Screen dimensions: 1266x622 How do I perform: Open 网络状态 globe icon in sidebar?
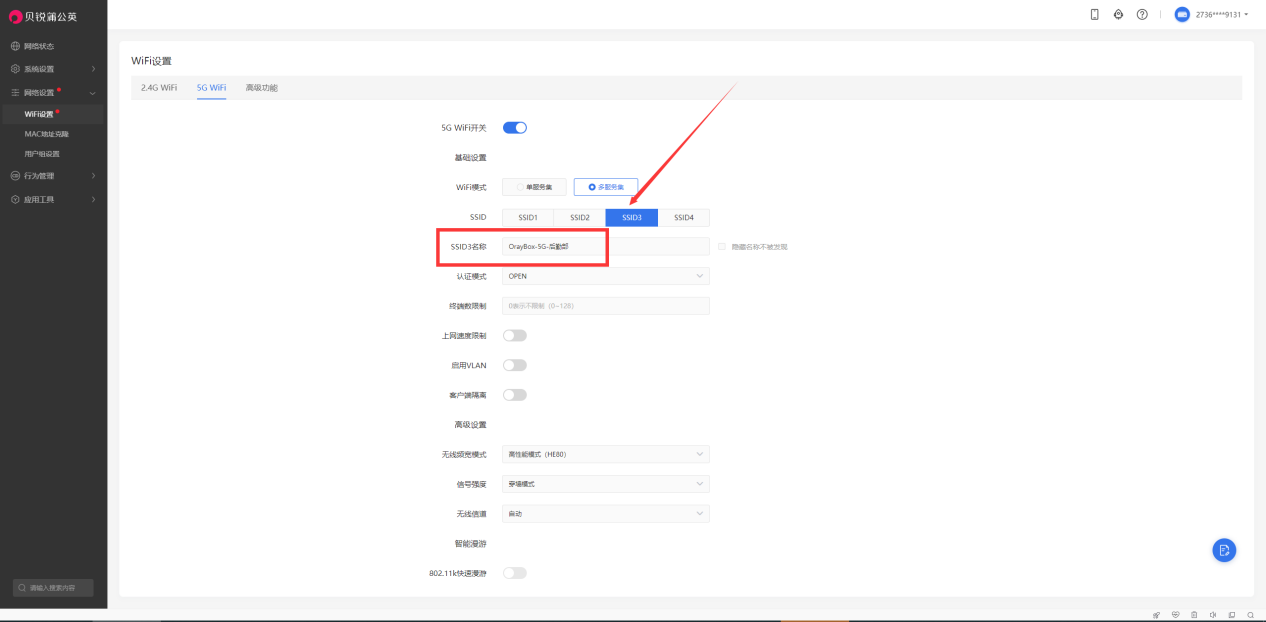point(15,46)
